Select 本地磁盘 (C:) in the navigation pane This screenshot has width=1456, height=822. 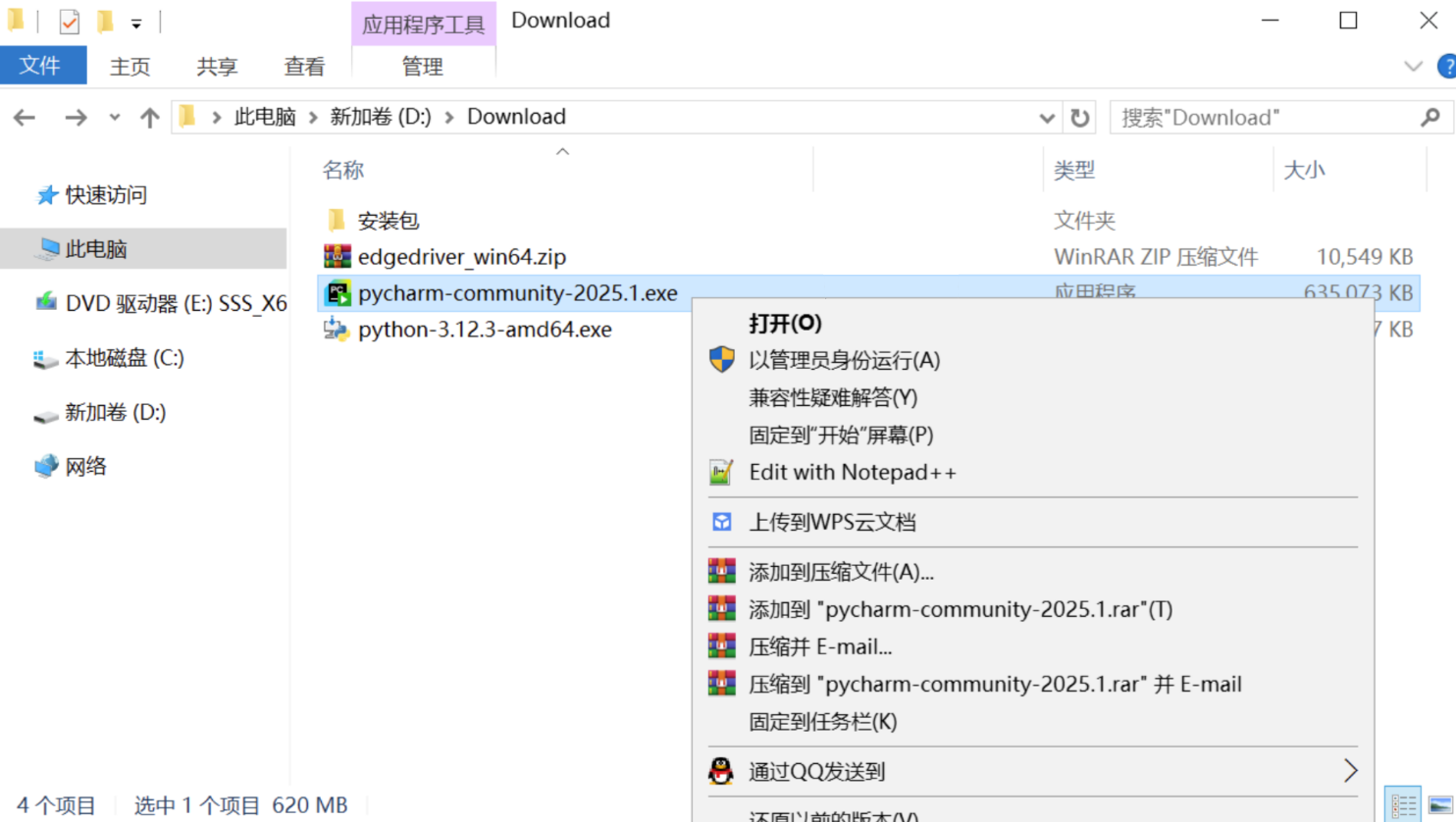click(109, 358)
